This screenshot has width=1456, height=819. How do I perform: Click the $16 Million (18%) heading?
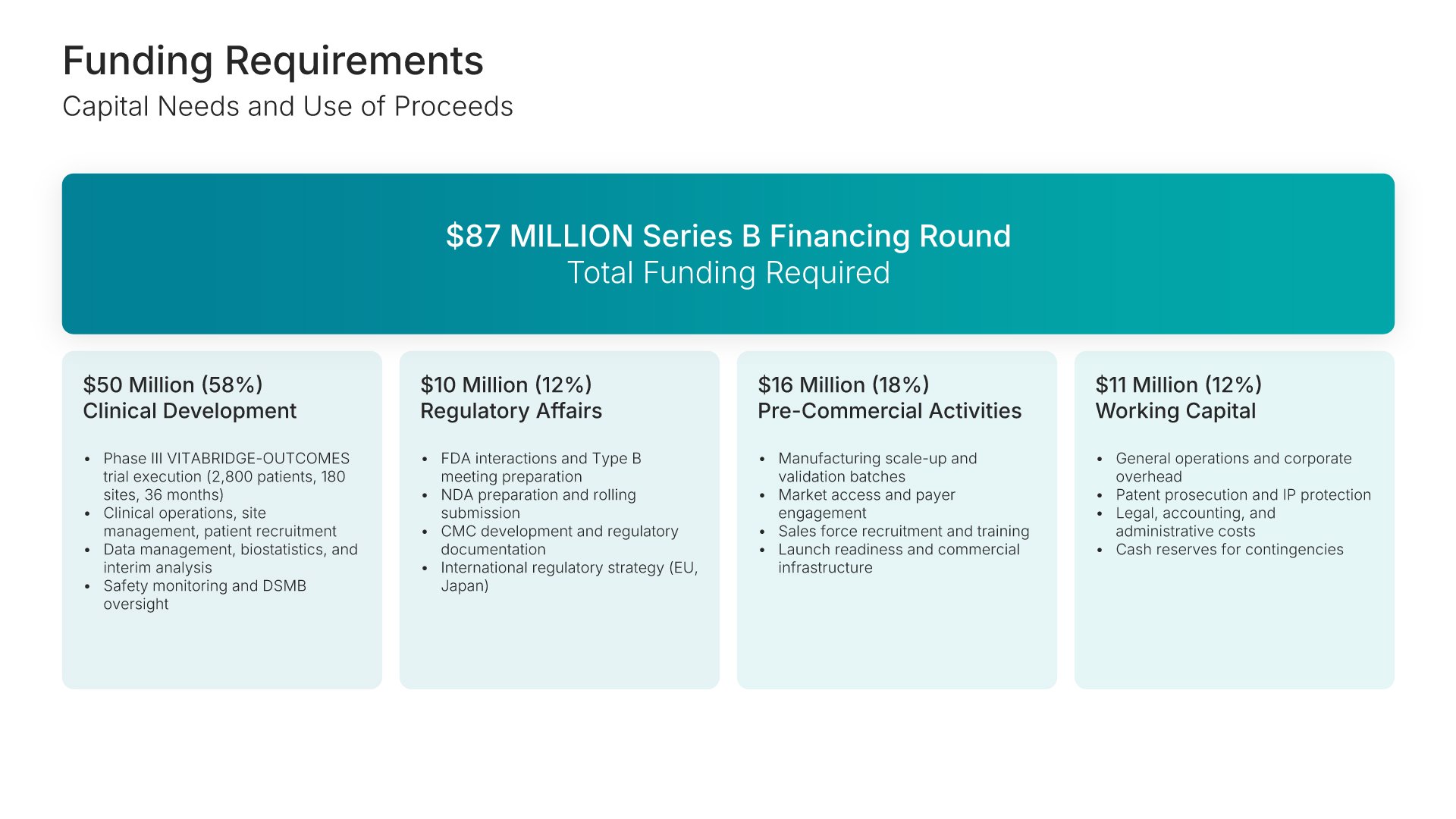point(843,384)
